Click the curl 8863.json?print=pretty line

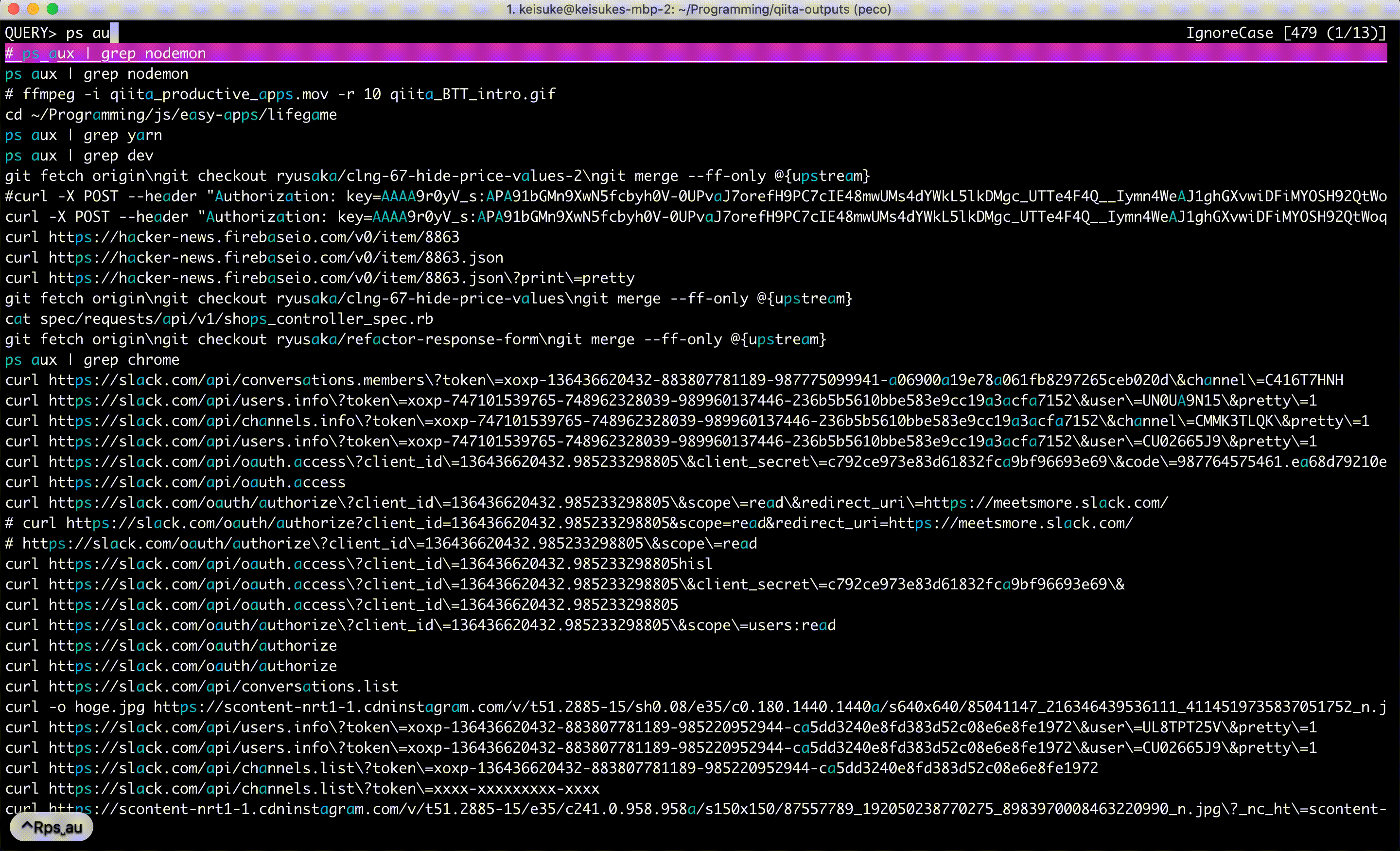tap(320, 278)
